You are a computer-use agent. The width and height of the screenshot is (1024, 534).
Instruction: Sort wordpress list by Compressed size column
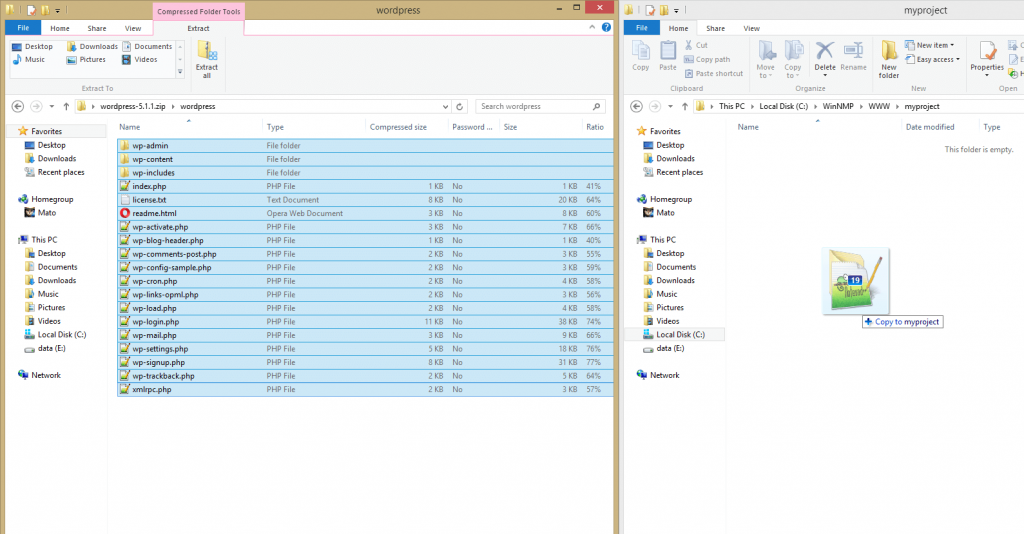tap(398, 127)
